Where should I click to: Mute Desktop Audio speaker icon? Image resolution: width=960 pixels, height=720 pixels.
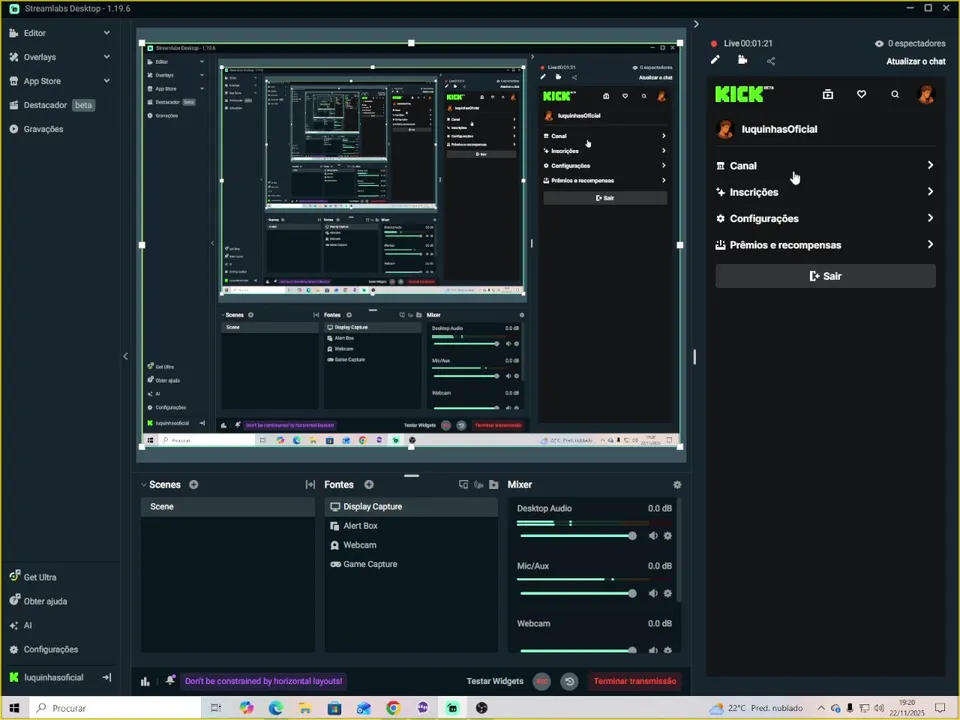tap(653, 536)
